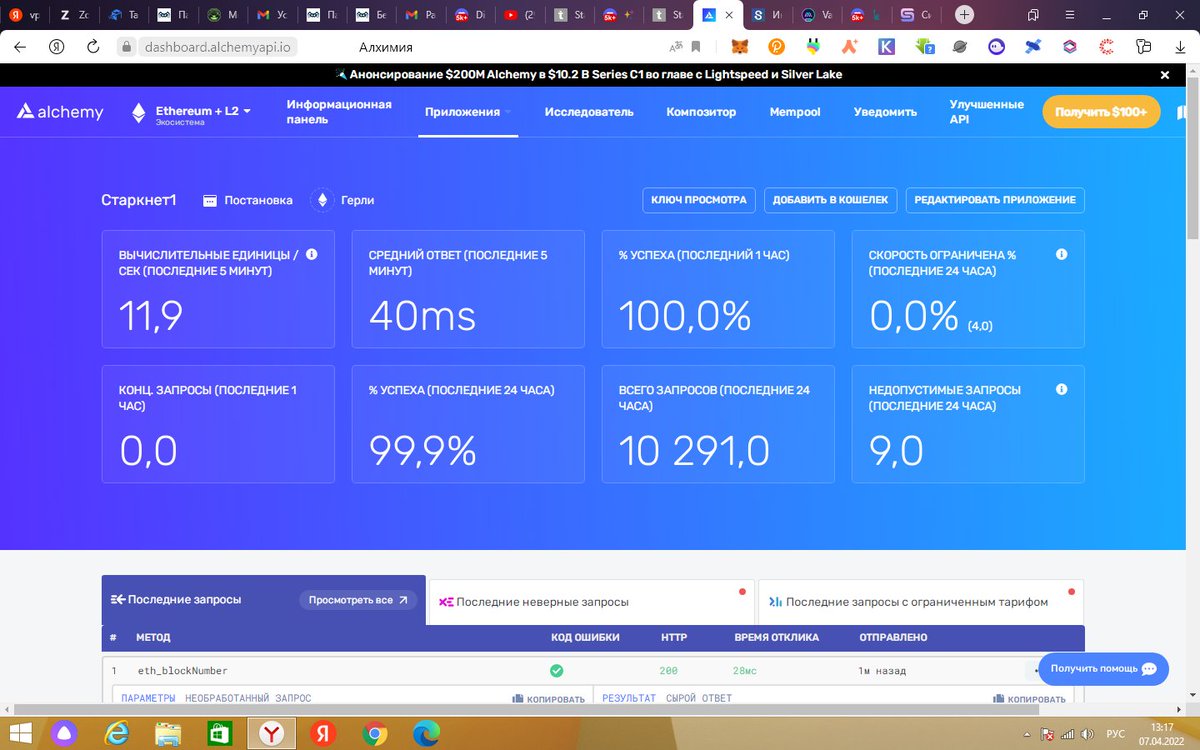Open the Приложения menu
The width and height of the screenshot is (1200, 750).
(x=468, y=112)
